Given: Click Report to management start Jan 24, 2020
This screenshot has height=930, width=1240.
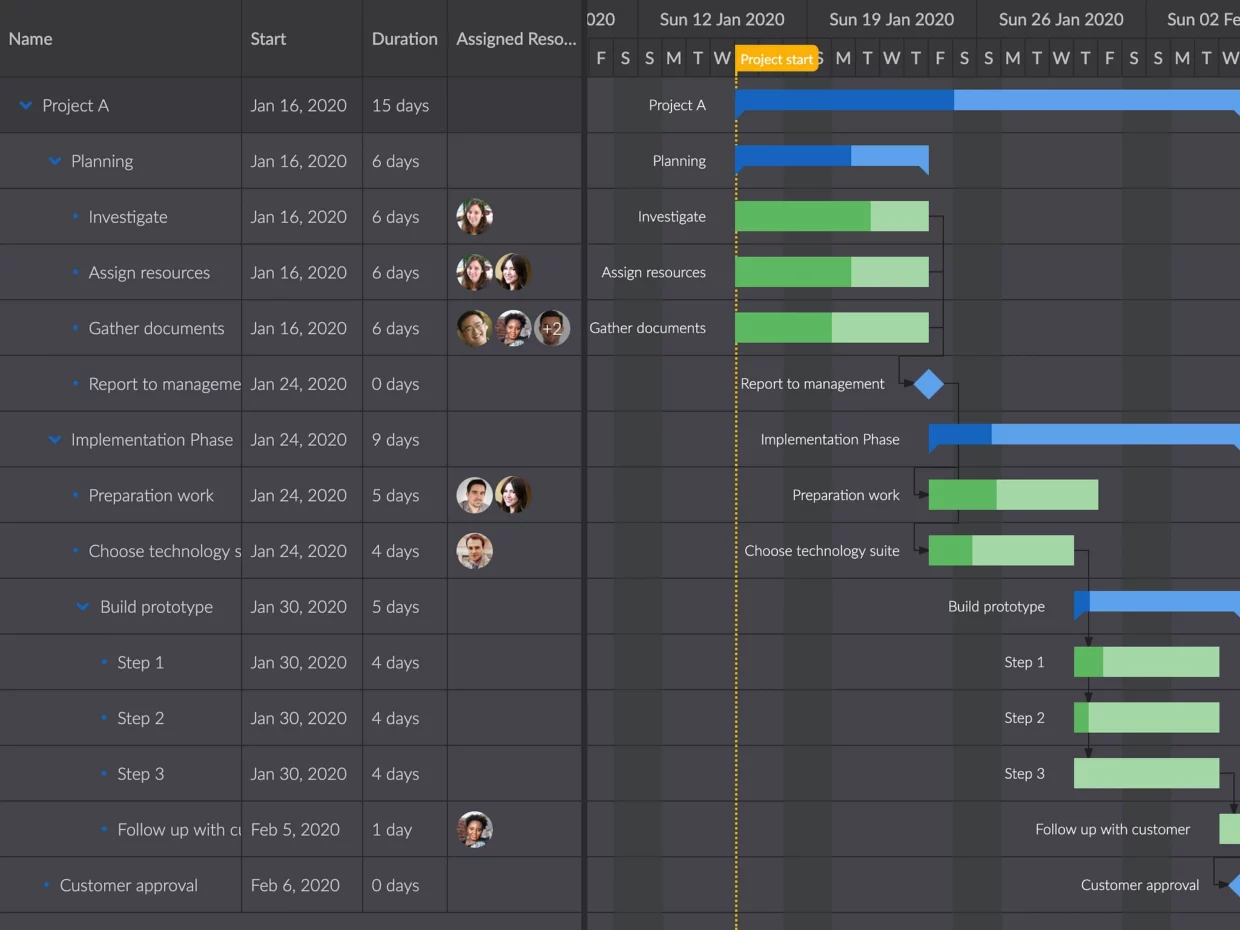Looking at the screenshot, I should click(x=299, y=385).
